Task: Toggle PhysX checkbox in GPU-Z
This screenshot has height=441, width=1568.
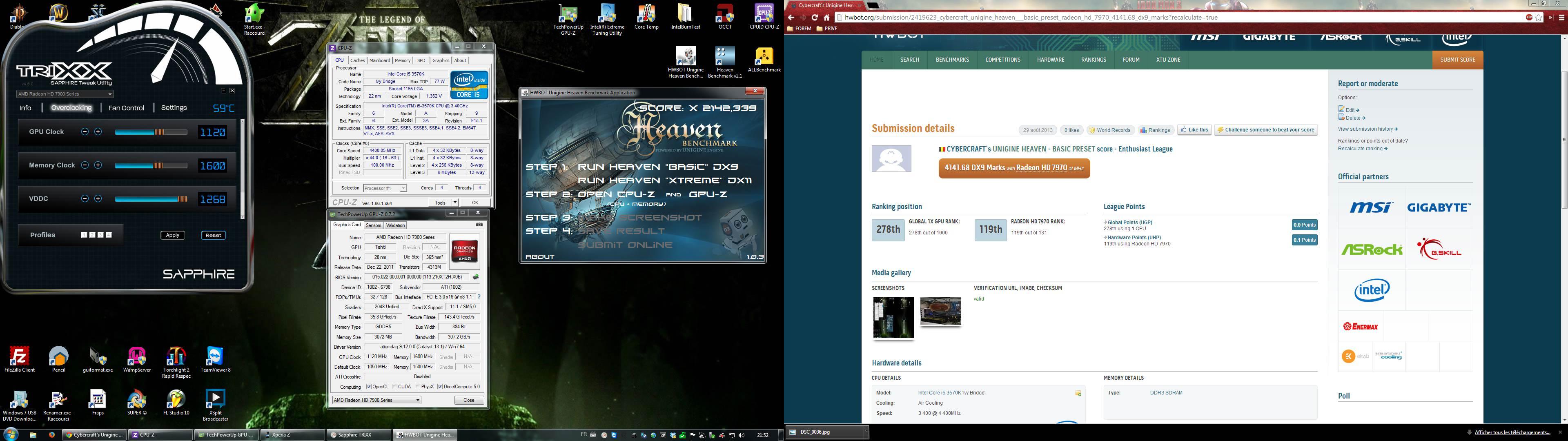Action: (418, 387)
